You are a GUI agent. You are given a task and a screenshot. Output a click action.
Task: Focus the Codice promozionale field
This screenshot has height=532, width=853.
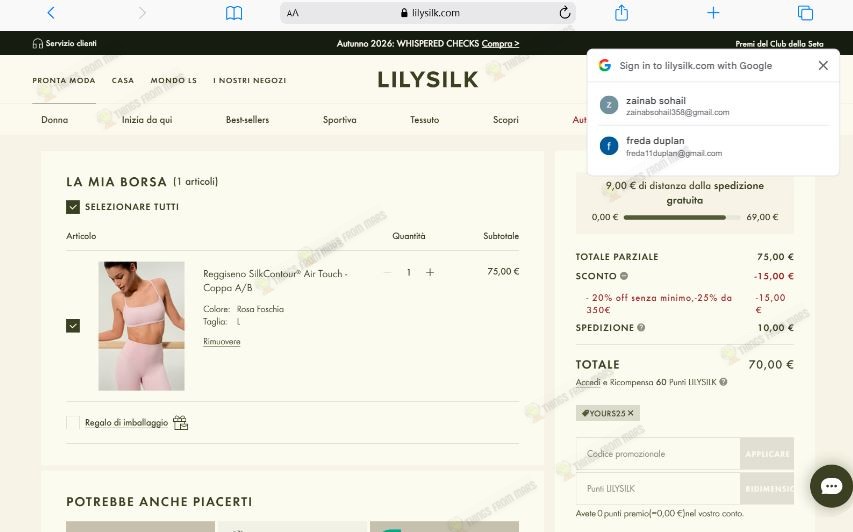point(658,454)
